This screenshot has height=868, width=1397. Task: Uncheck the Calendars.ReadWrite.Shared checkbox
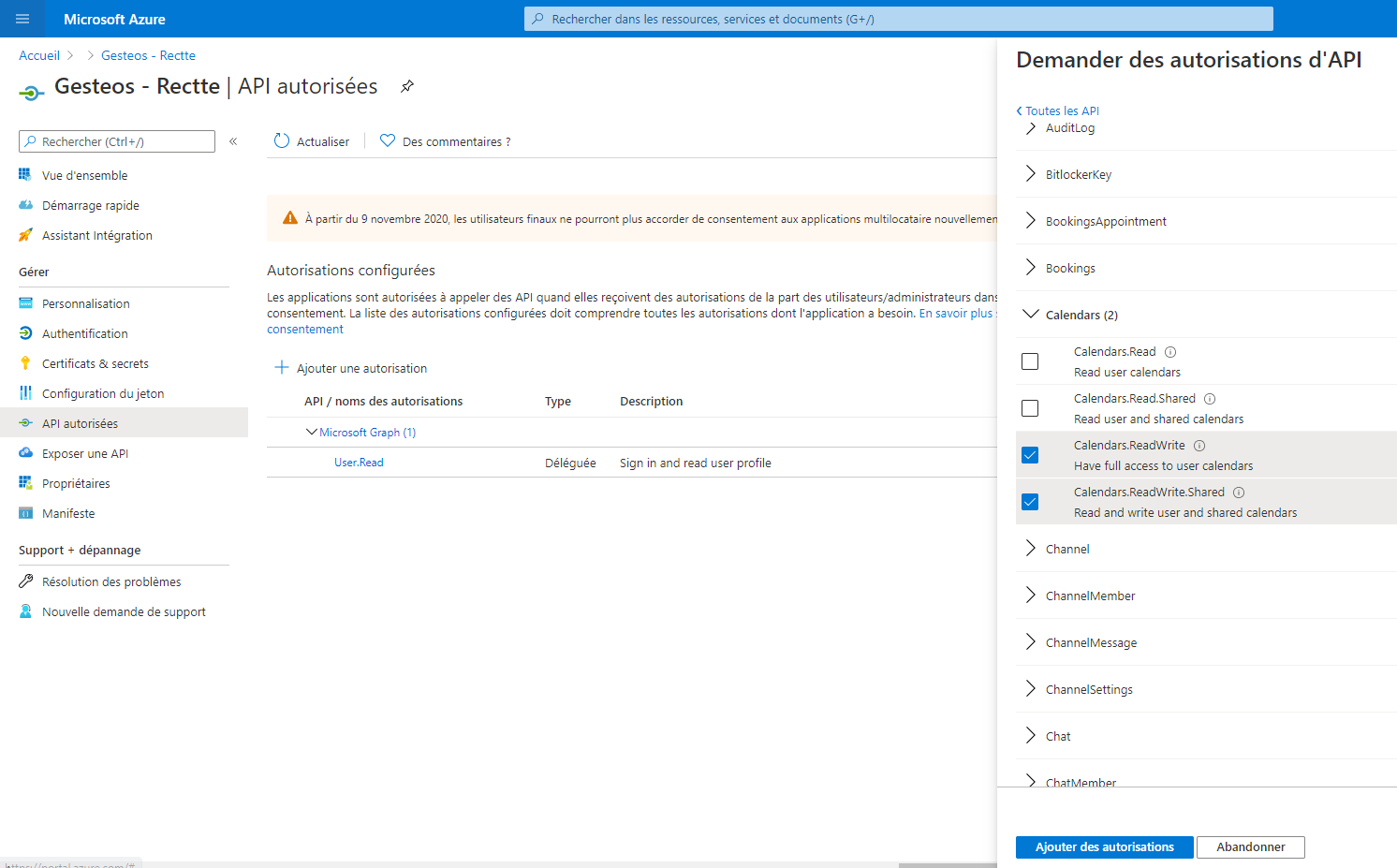point(1030,502)
